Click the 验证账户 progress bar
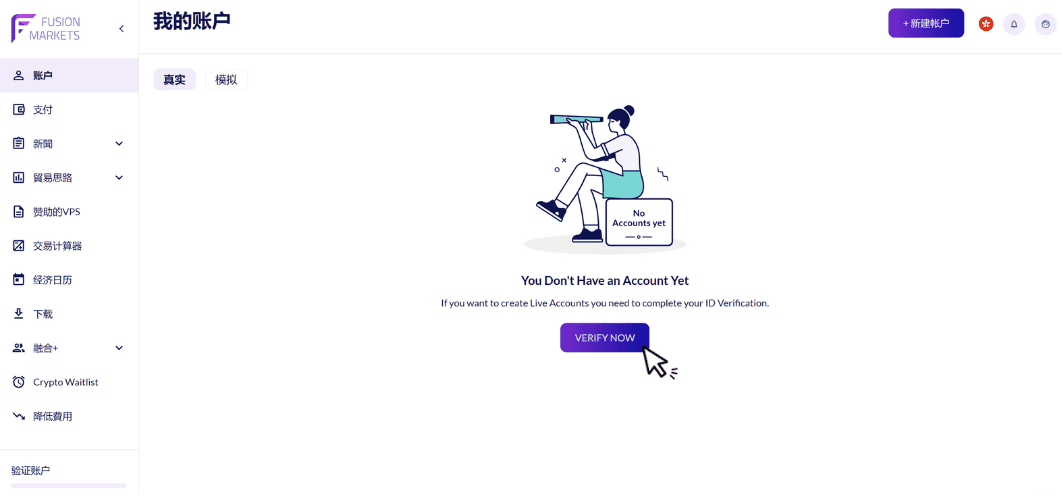This screenshot has width=1062, height=500. coord(68,486)
